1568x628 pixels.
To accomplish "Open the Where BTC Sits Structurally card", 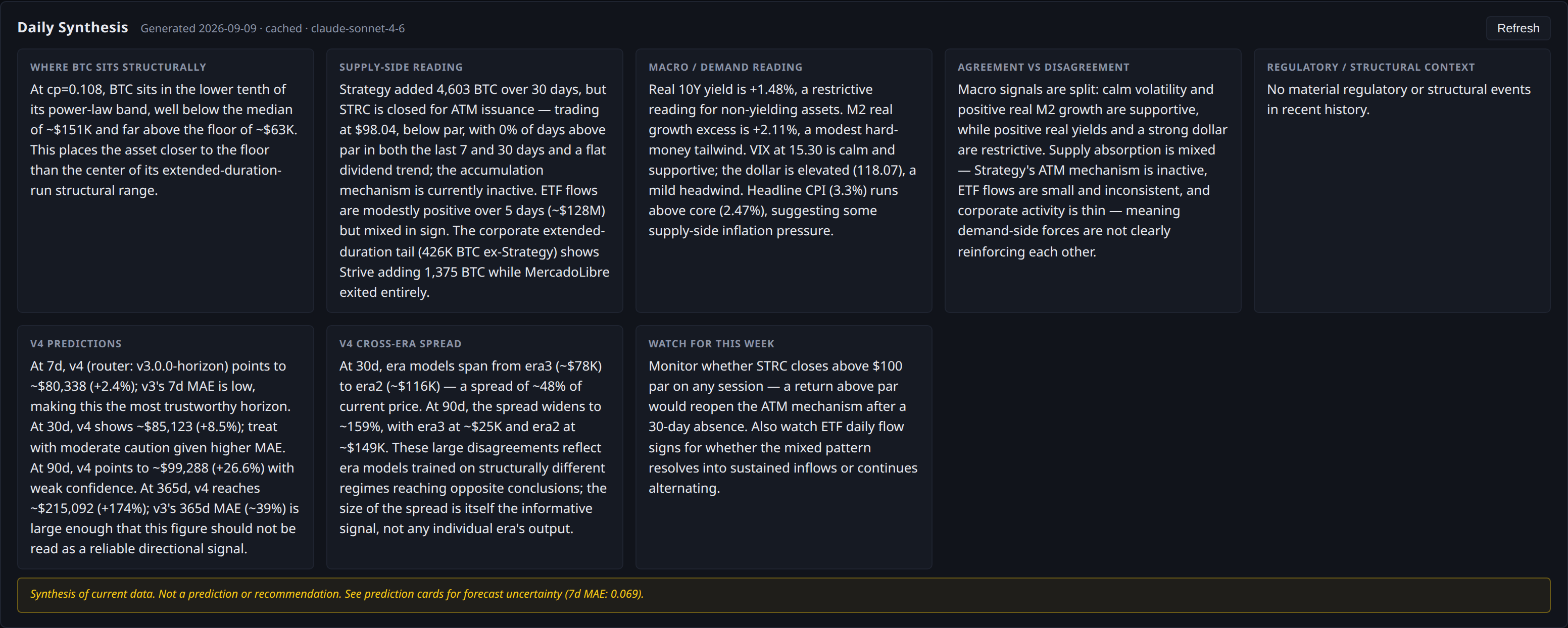I will (x=166, y=181).
